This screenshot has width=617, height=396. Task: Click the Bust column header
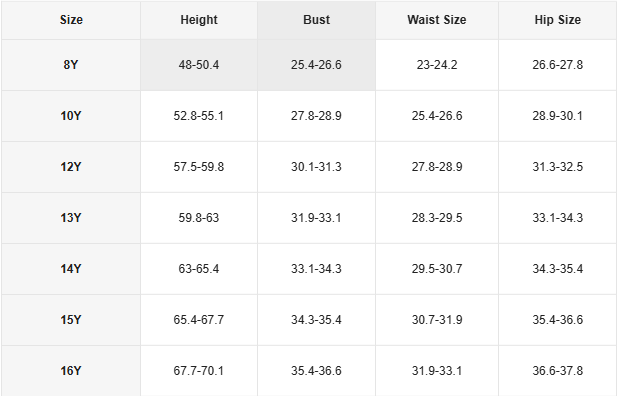(316, 20)
